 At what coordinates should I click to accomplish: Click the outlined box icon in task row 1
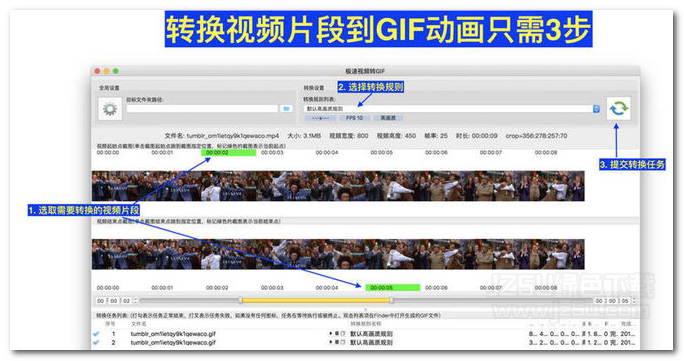tap(342, 334)
